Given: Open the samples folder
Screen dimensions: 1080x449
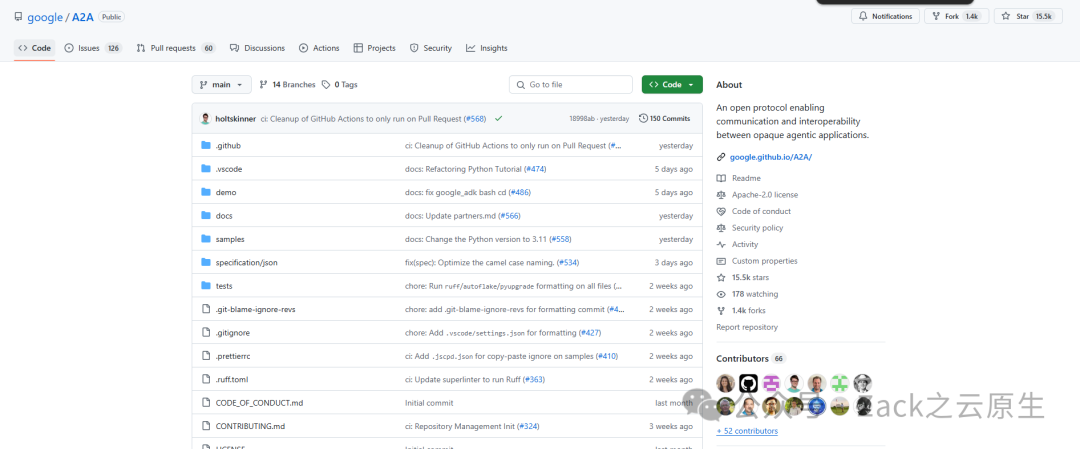Looking at the screenshot, I should [230, 239].
